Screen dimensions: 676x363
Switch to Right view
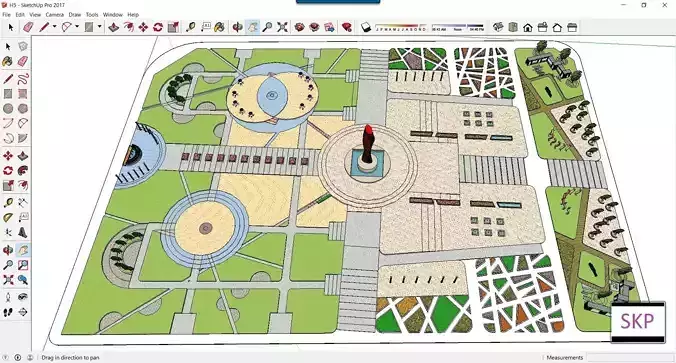(543, 27)
